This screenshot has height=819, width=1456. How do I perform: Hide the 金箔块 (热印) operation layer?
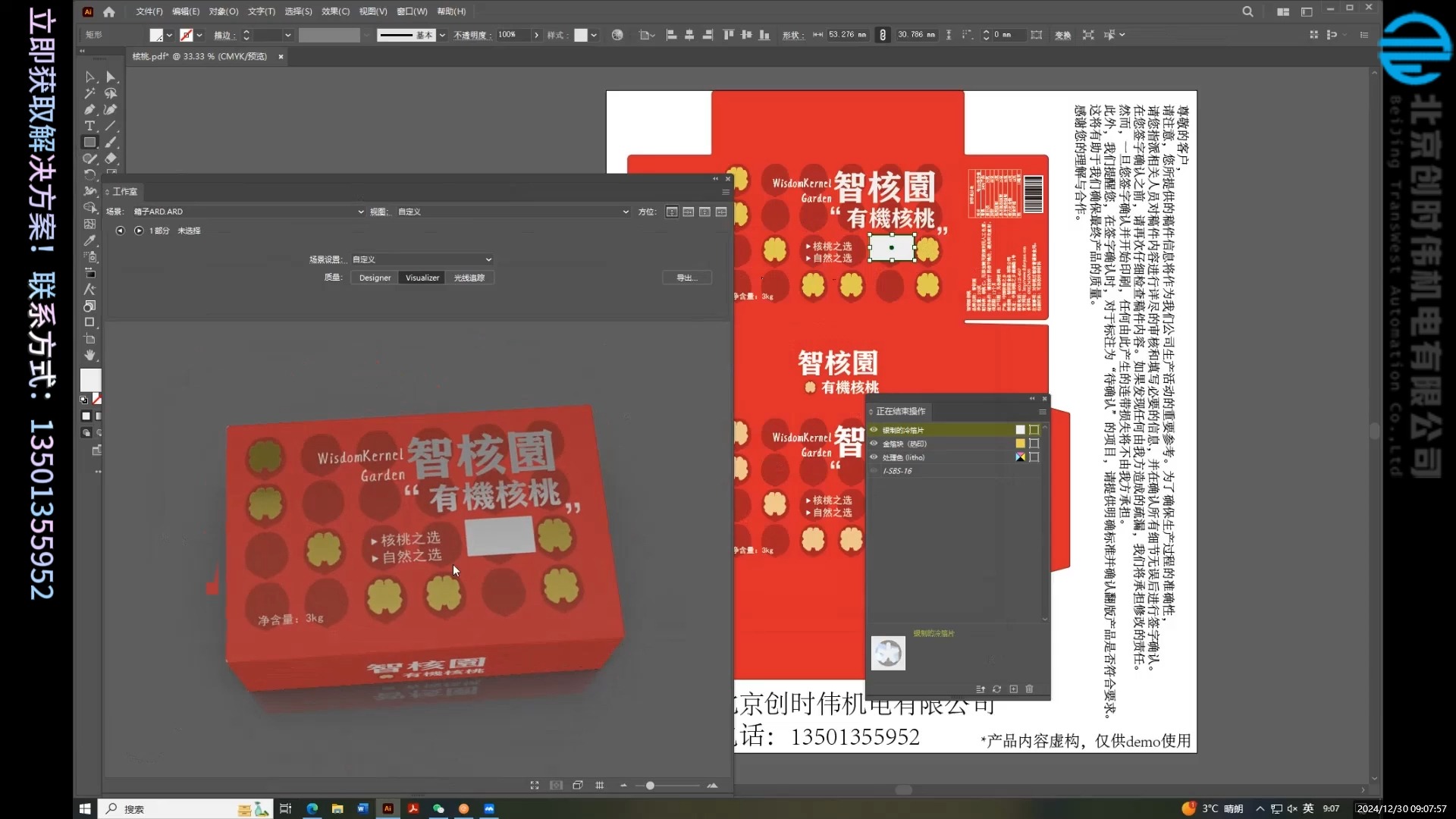click(x=874, y=444)
